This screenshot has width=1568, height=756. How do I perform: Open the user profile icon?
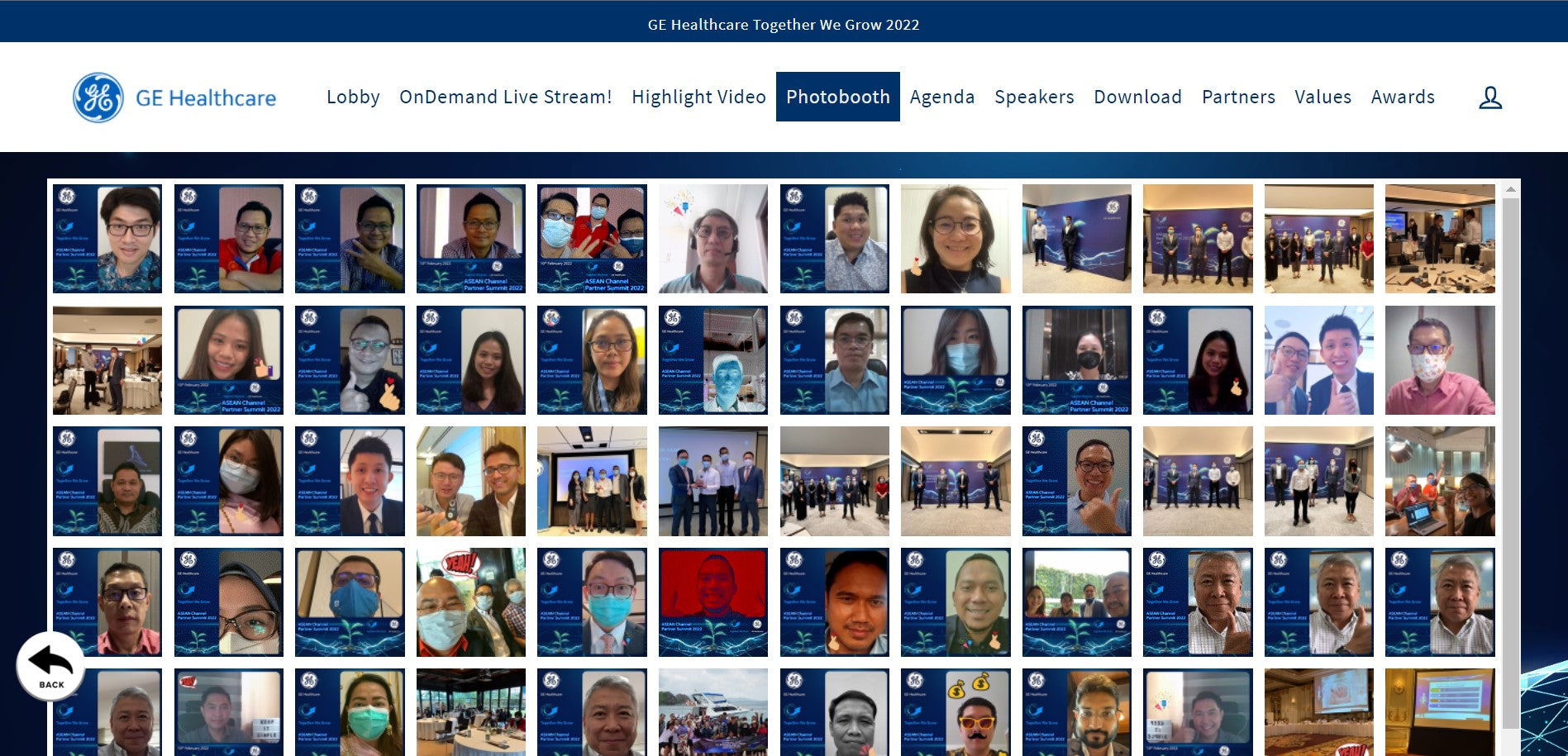(x=1489, y=97)
